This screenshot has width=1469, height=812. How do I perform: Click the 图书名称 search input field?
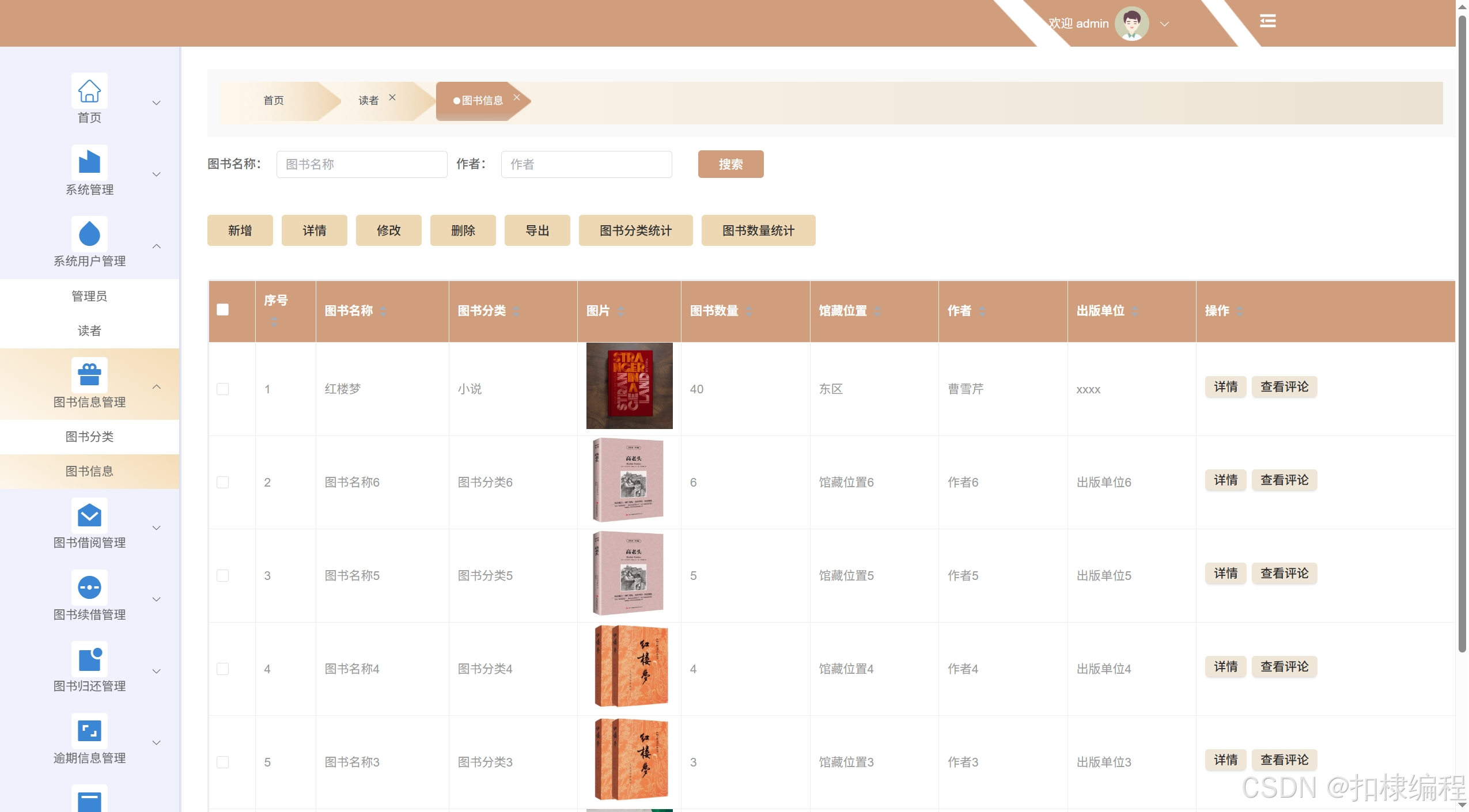click(x=361, y=165)
